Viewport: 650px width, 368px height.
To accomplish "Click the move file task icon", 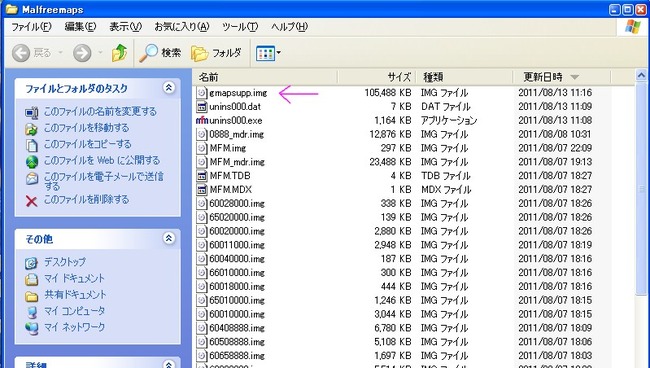I will [32, 129].
